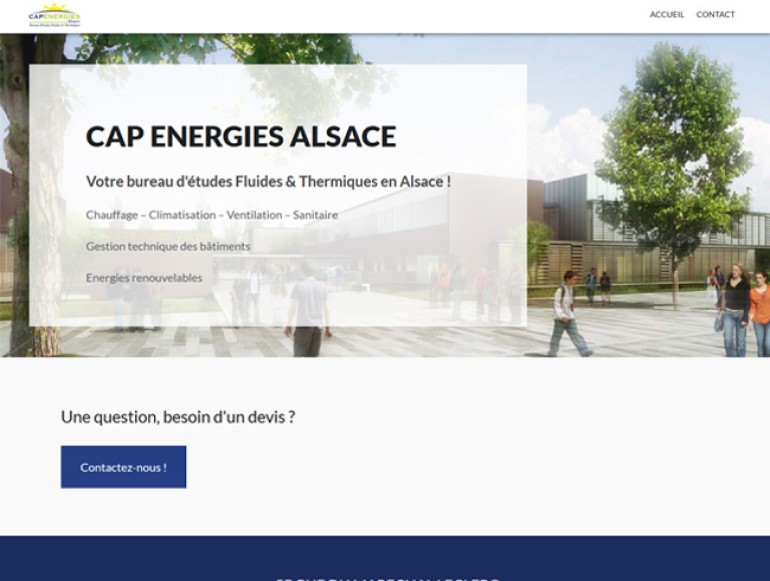This screenshot has height=581, width=770.
Task: Click the sun graphic atop the logo
Action: click(55, 8)
